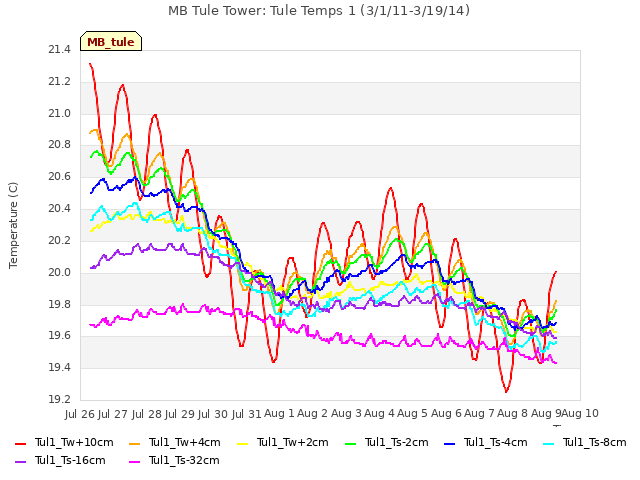Select the Tul1_Tw+4cm legend label
640x480 pixels.
tap(184, 442)
